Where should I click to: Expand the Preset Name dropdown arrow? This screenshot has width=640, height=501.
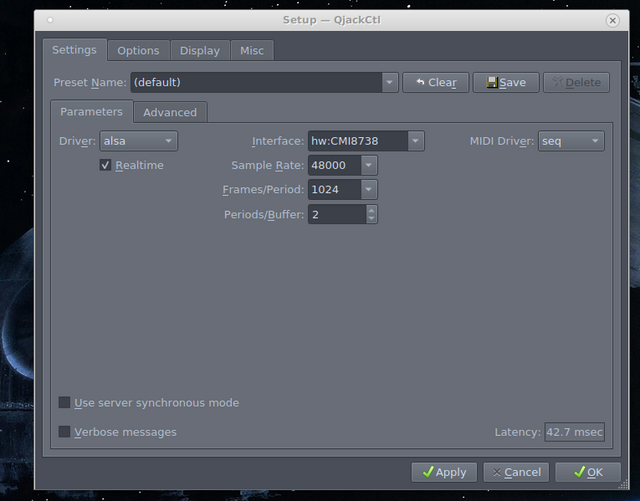(390, 82)
